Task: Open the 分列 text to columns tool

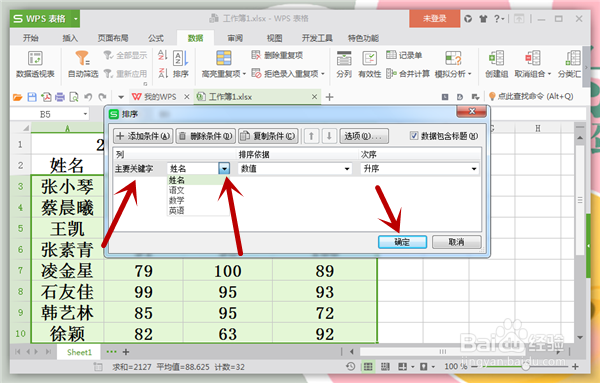Action: tap(344, 64)
